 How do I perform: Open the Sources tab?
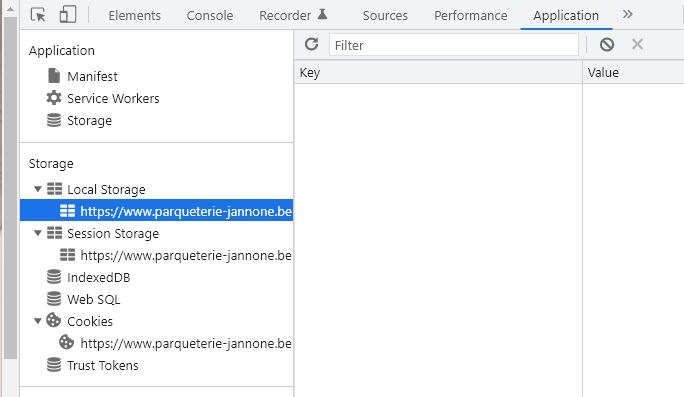click(385, 15)
